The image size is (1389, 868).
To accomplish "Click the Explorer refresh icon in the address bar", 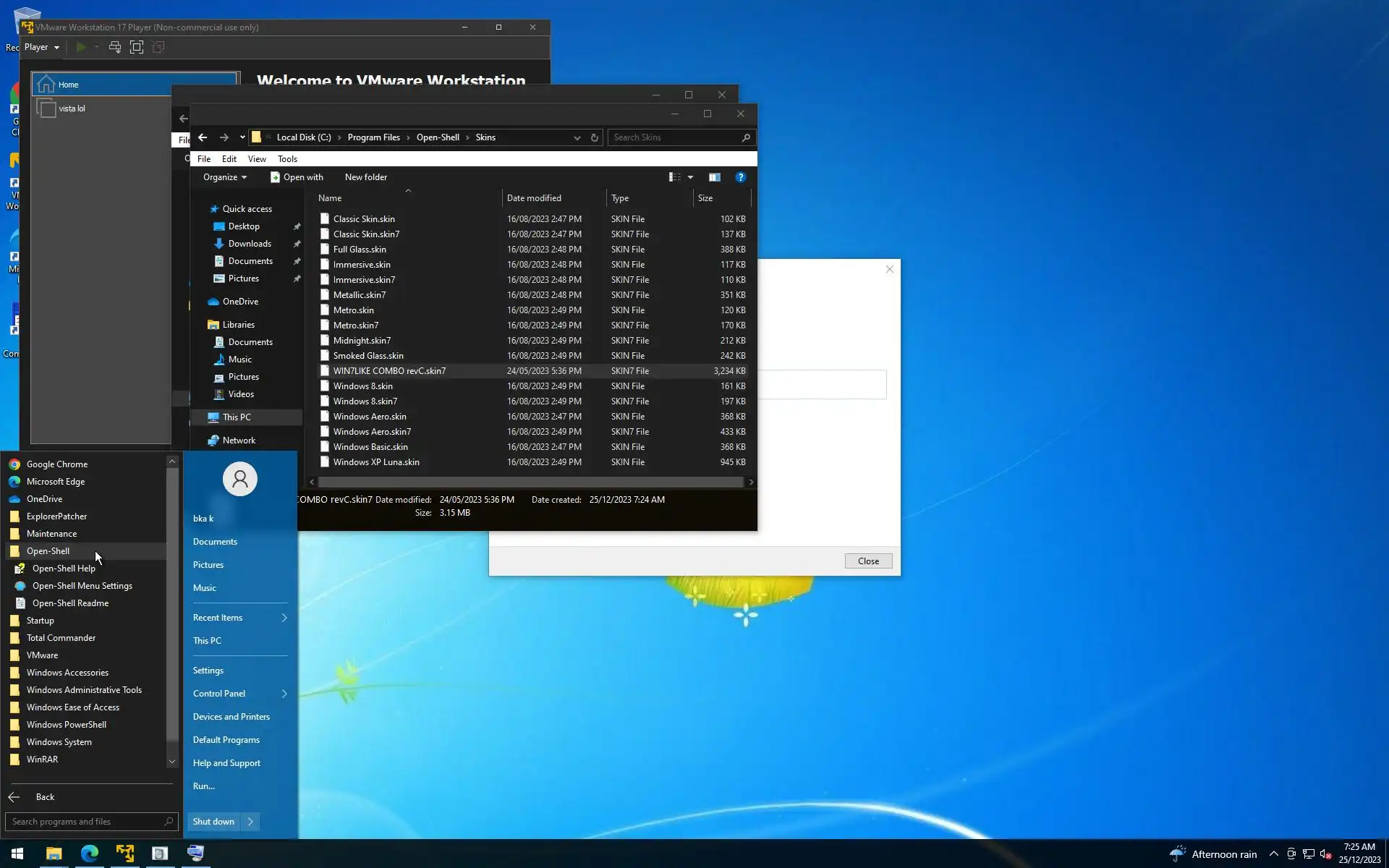I will pos(595,137).
